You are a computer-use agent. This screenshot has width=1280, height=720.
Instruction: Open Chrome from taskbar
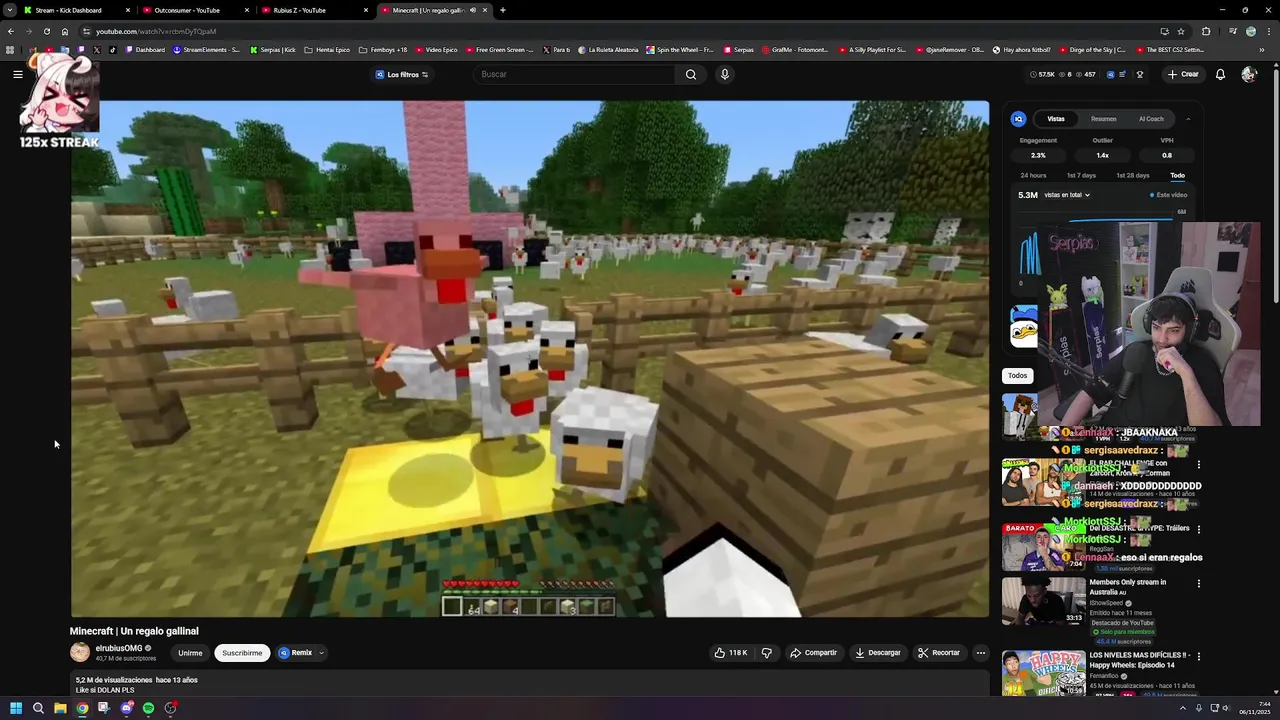(82, 708)
